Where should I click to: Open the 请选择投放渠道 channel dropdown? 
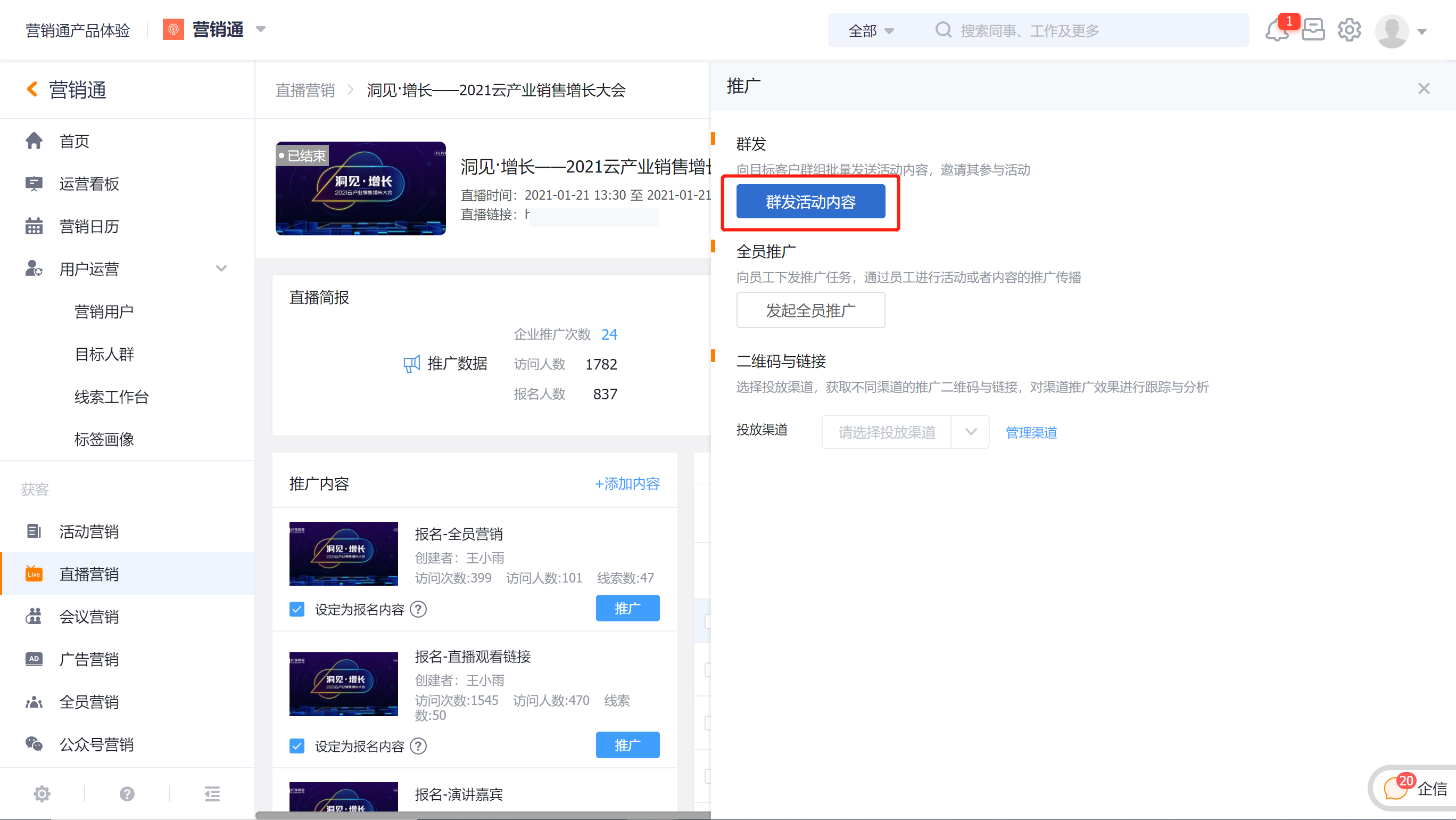[x=905, y=431]
